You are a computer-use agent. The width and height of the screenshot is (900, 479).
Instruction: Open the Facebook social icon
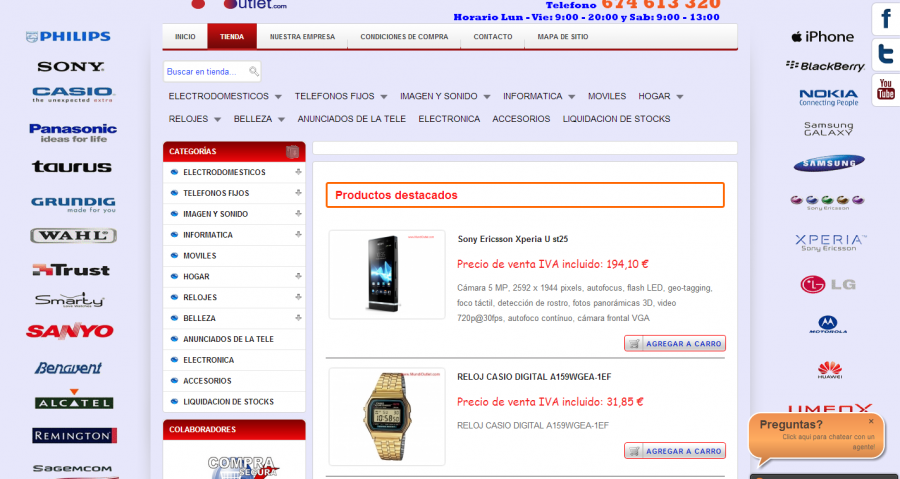886,20
